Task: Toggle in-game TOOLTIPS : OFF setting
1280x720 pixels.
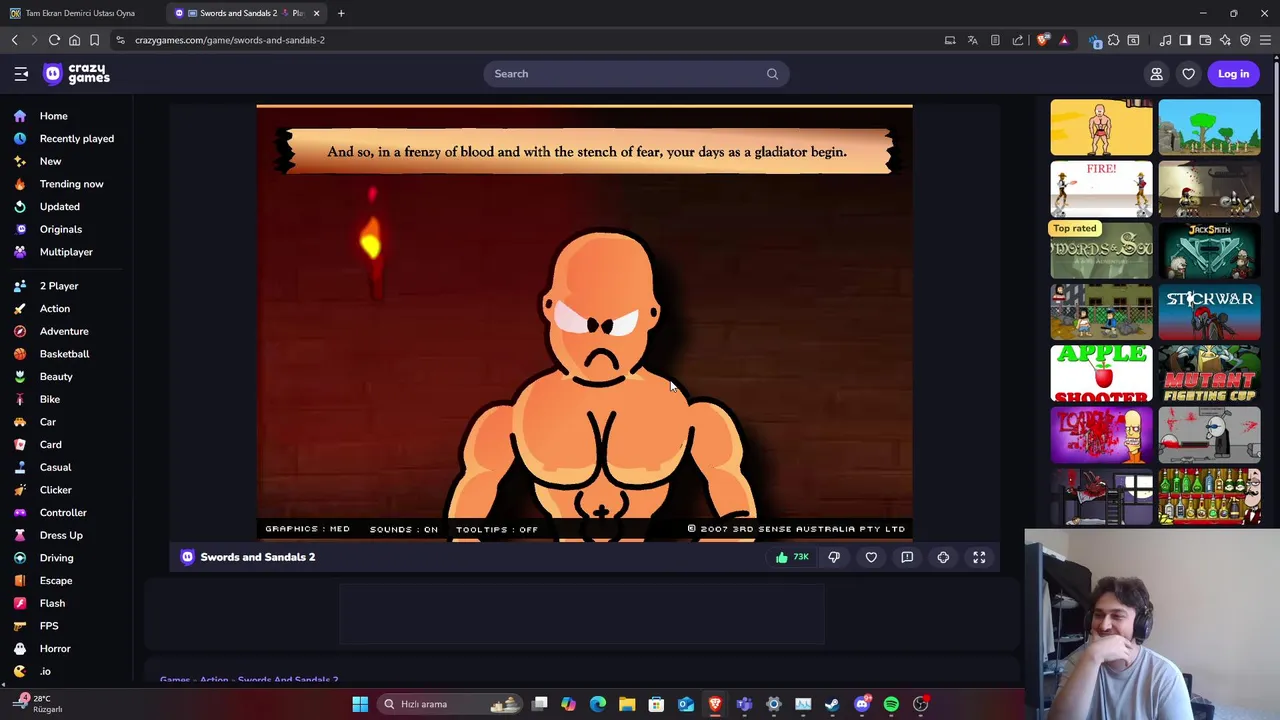Action: [497, 529]
